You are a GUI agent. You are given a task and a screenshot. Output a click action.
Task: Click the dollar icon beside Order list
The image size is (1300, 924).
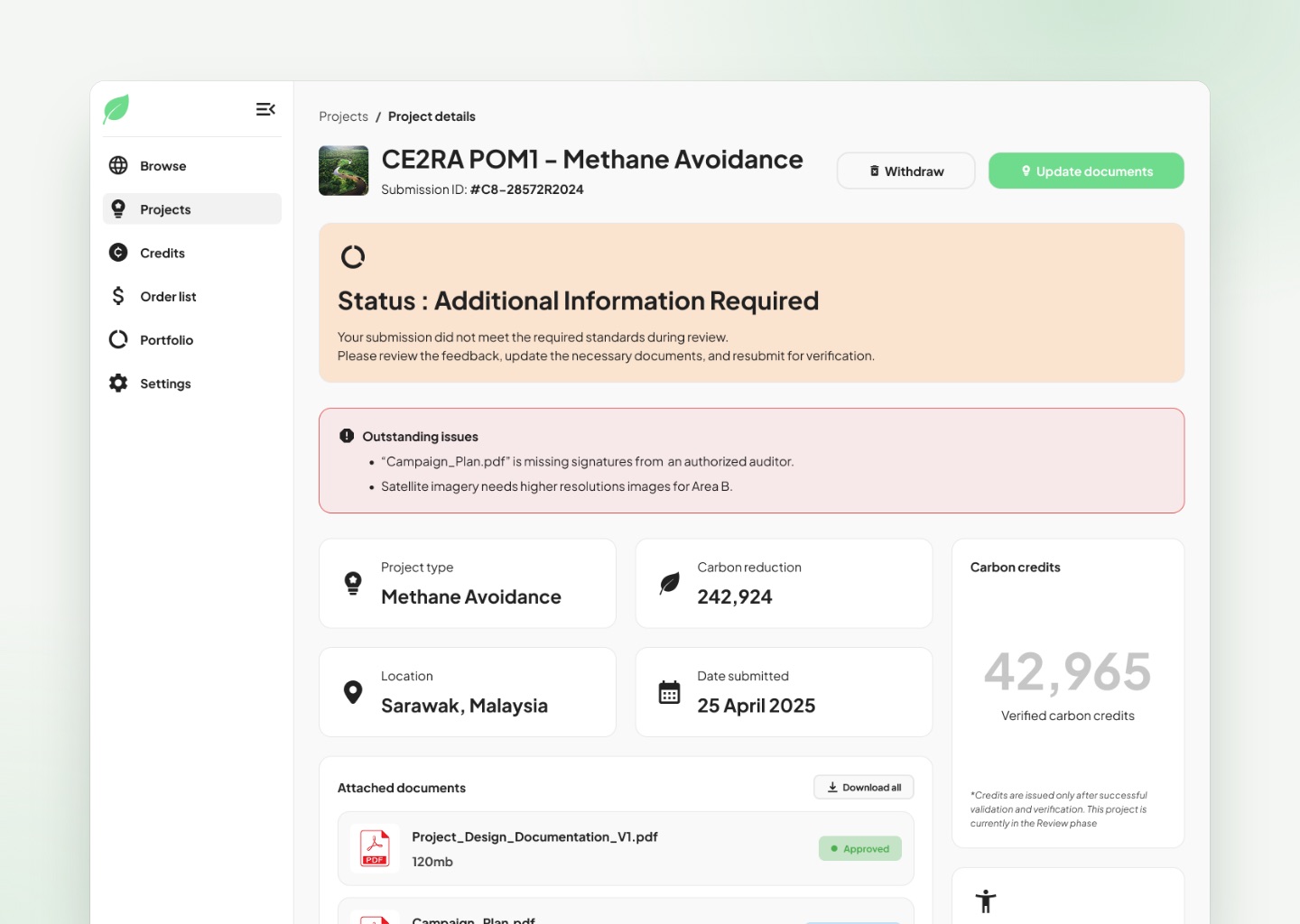pos(118,296)
